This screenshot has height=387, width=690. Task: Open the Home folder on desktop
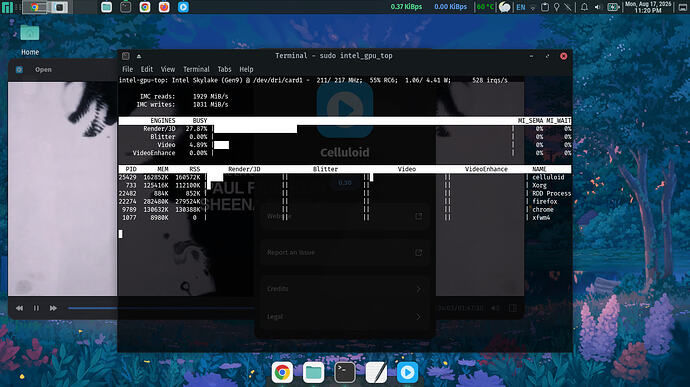pos(29,40)
